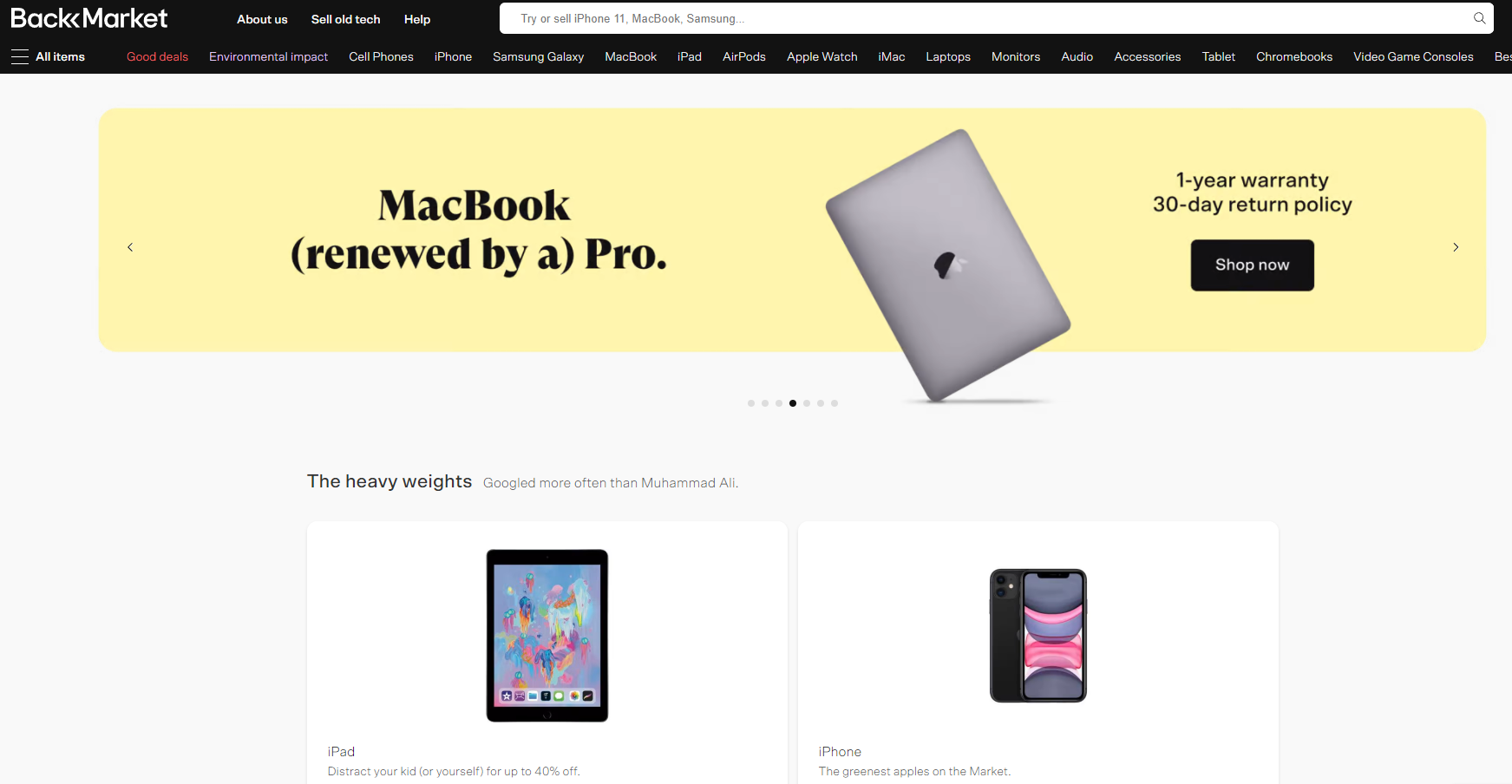Select the fifth carousel dot indicator
Viewport: 1512px width, 784px height.
(x=807, y=403)
